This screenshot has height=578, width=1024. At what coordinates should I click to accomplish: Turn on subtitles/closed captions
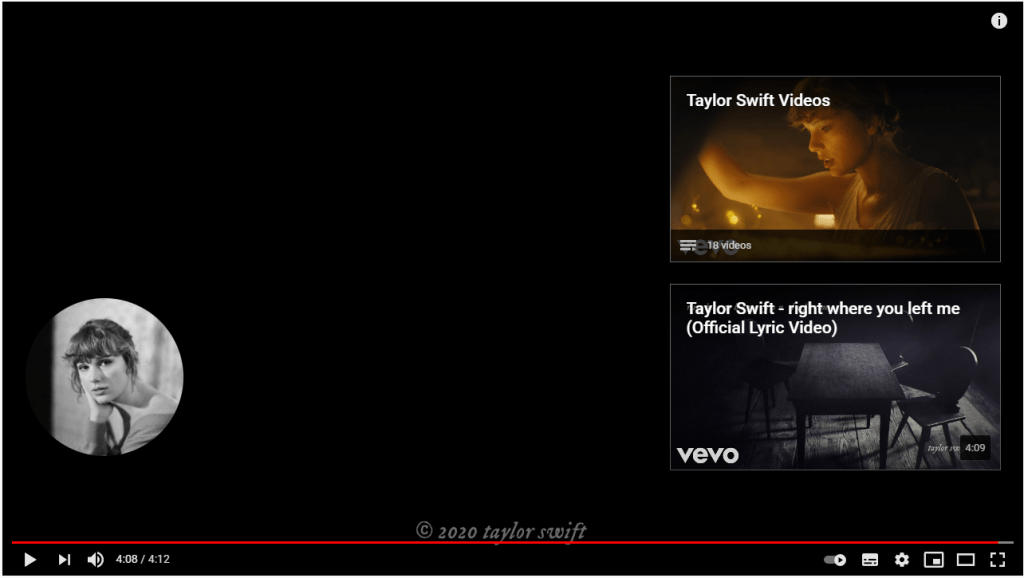click(x=870, y=560)
